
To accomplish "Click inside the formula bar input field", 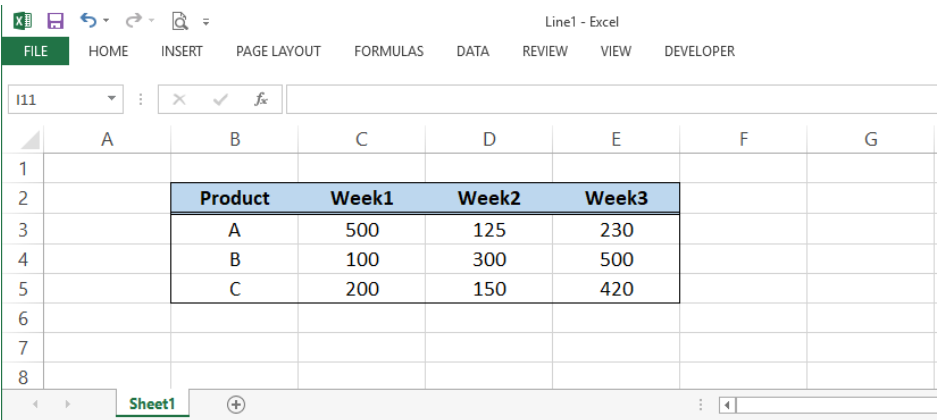I will [611, 99].
